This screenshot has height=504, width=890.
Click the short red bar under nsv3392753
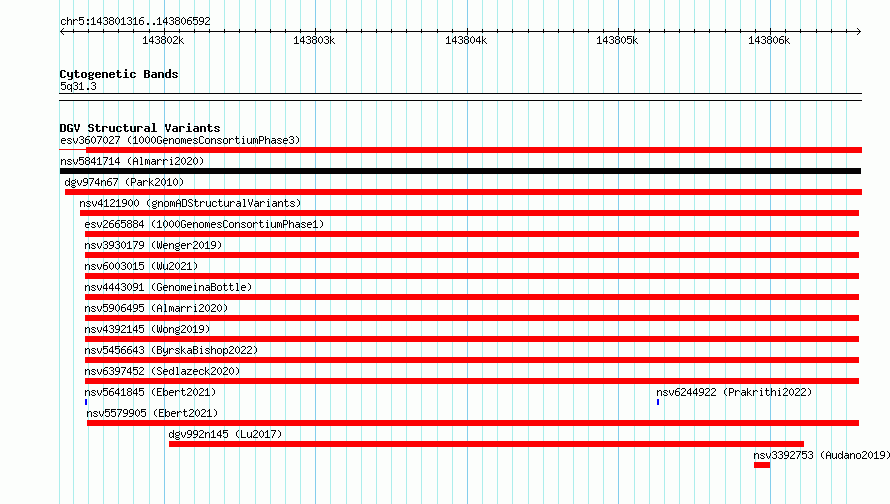[x=762, y=465]
